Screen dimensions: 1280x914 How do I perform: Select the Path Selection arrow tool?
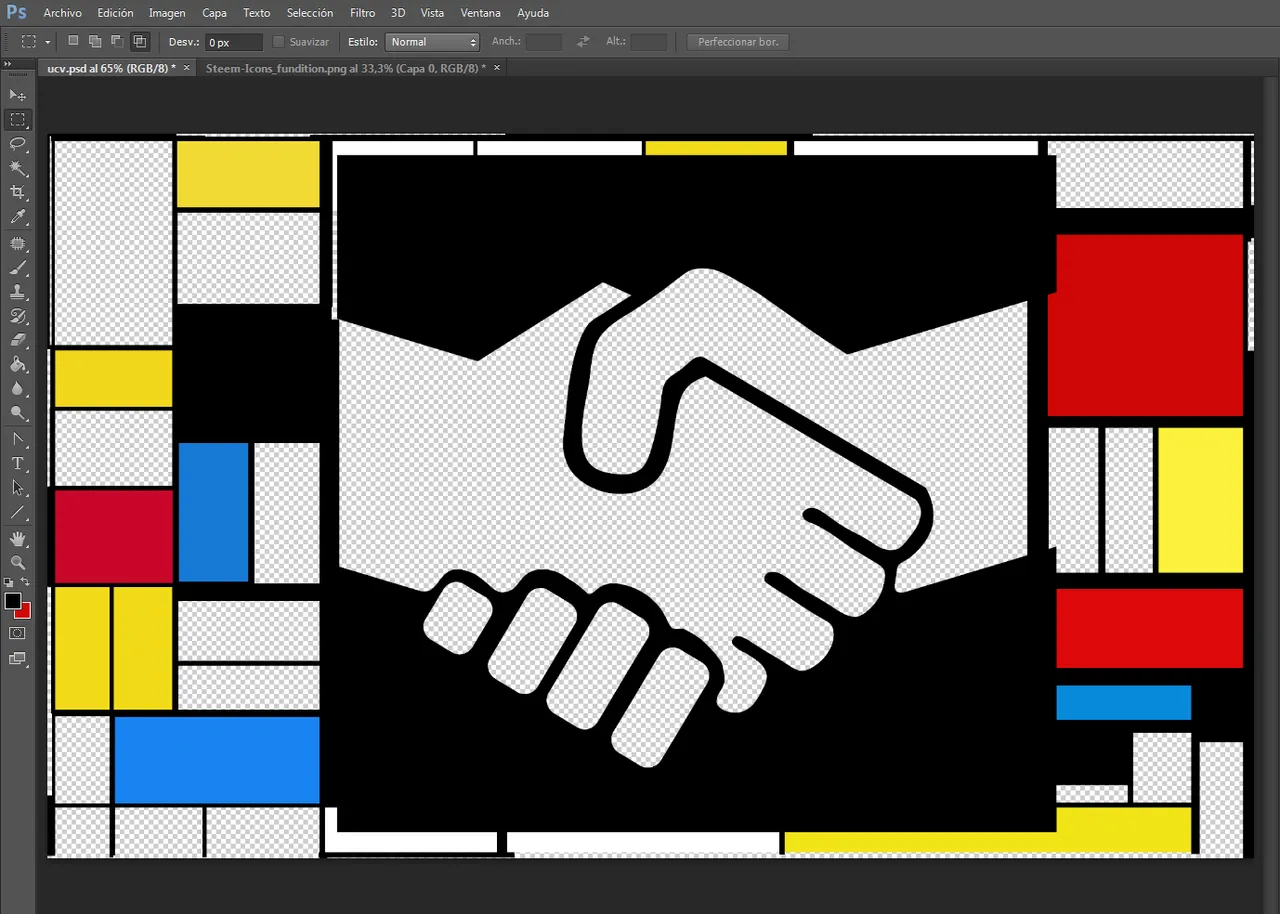(17, 488)
